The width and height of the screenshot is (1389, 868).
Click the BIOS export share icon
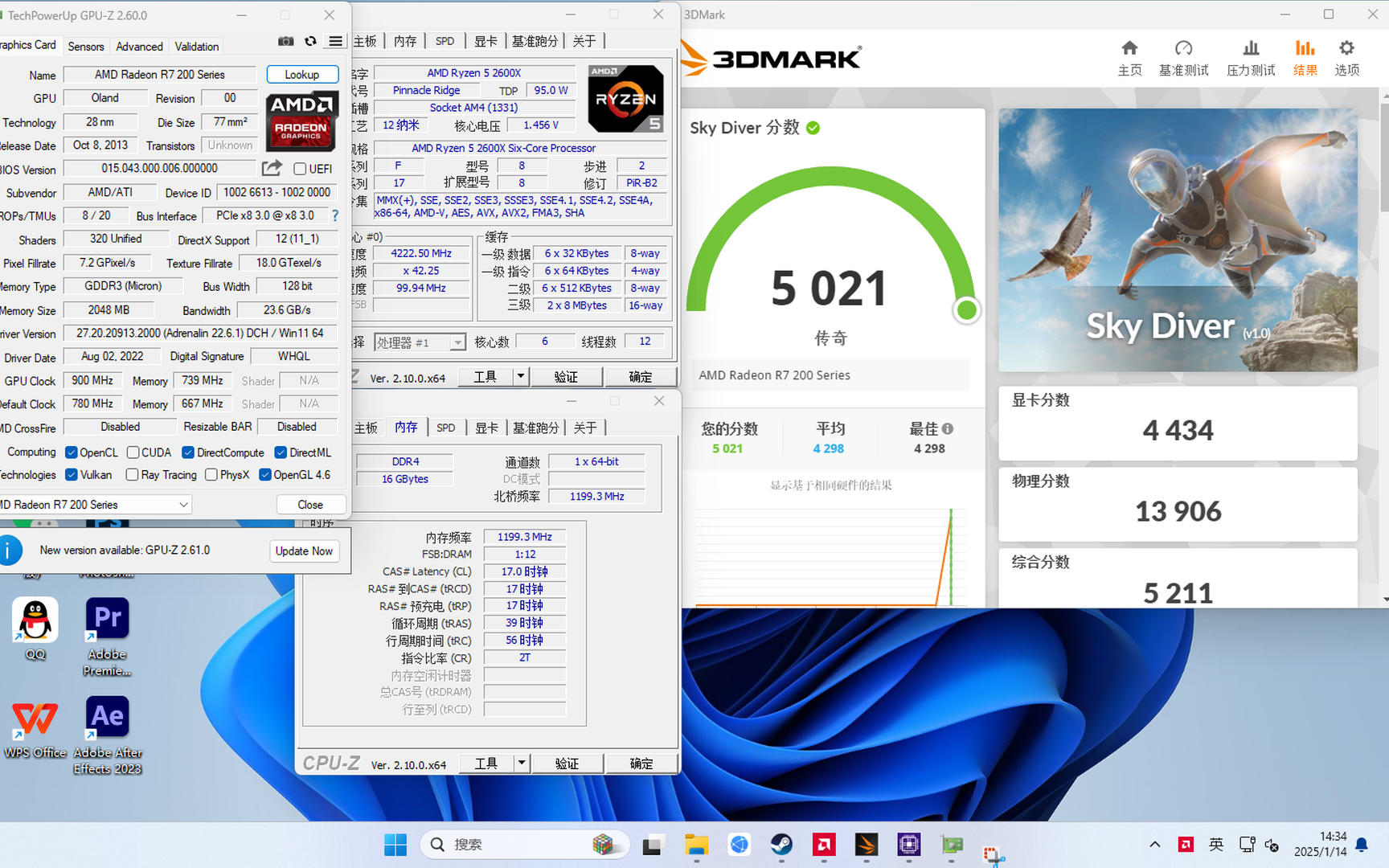(272, 168)
